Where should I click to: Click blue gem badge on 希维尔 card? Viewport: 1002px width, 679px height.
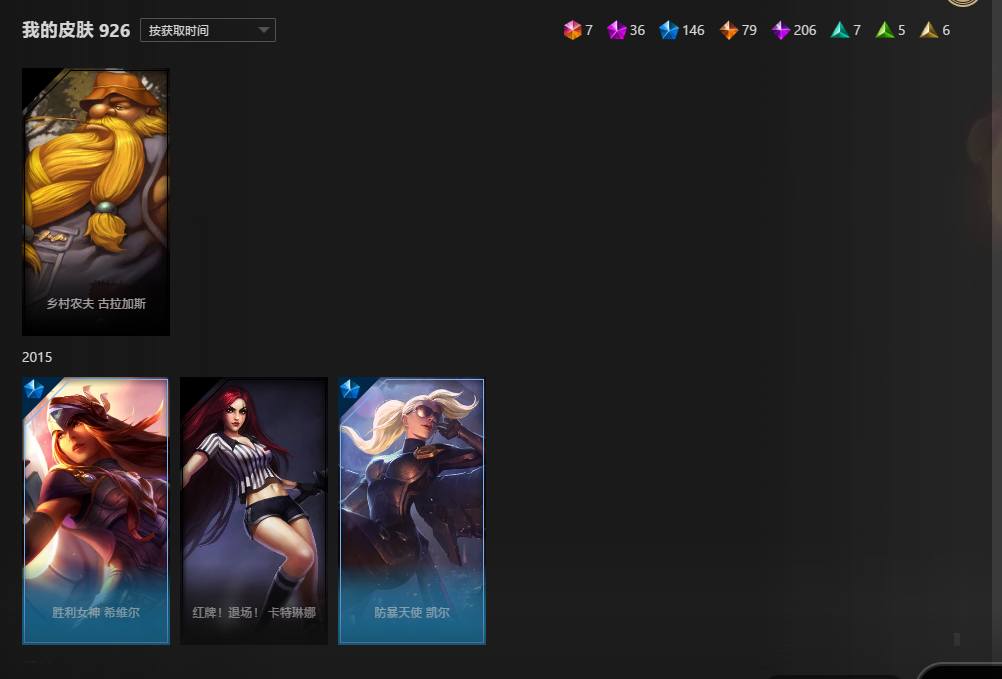coord(34,389)
